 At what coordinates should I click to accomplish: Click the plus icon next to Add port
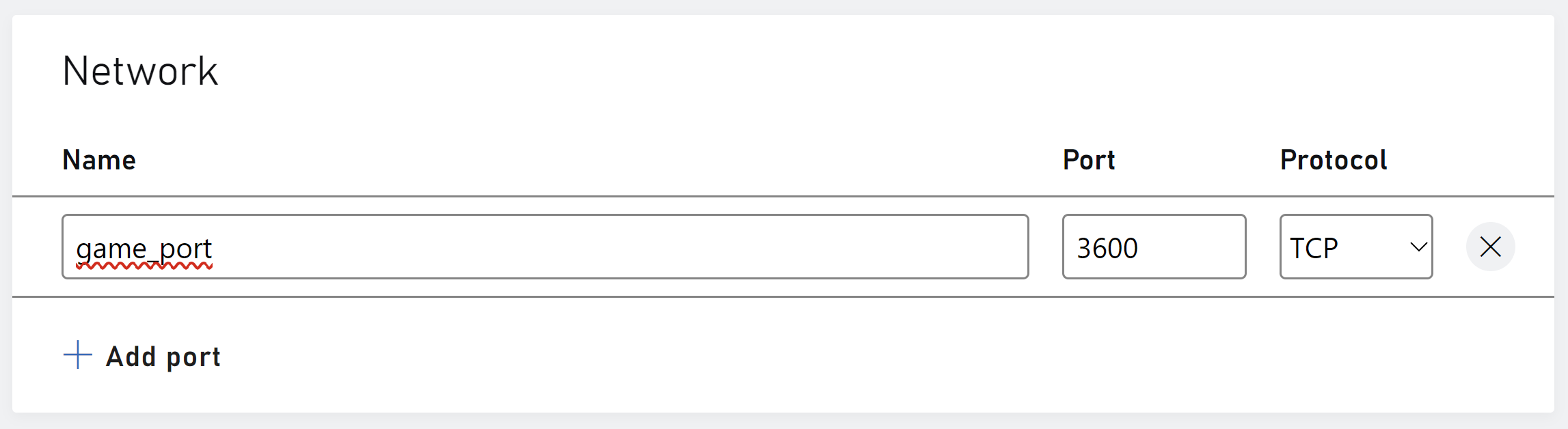tap(77, 355)
